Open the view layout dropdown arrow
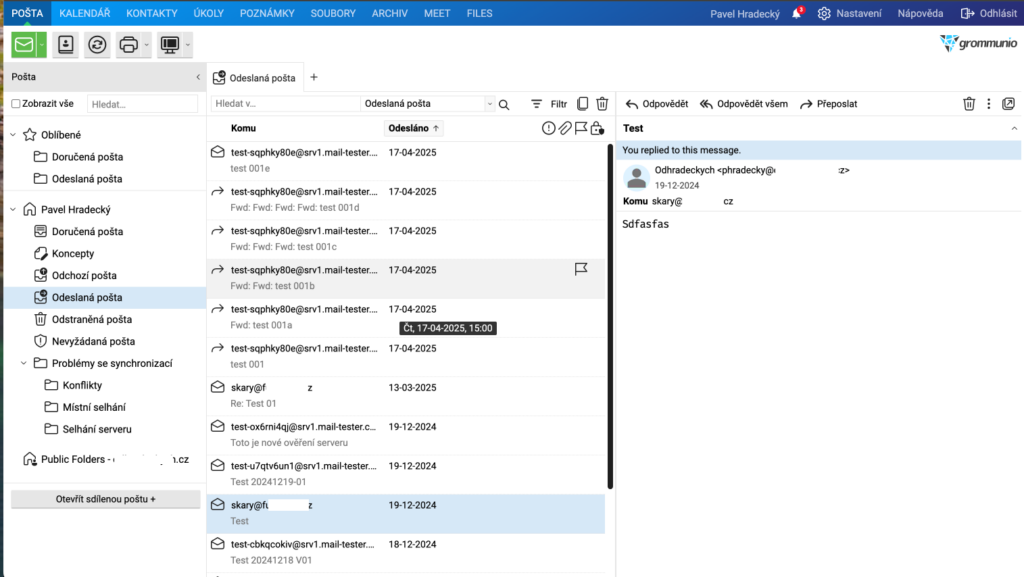1024x577 pixels. pyautogui.click(x=187, y=44)
